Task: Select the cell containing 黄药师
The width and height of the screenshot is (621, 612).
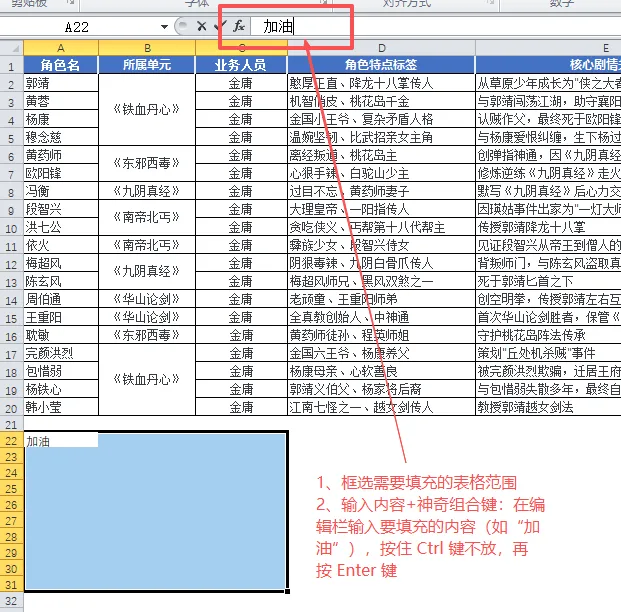Action: pos(61,155)
